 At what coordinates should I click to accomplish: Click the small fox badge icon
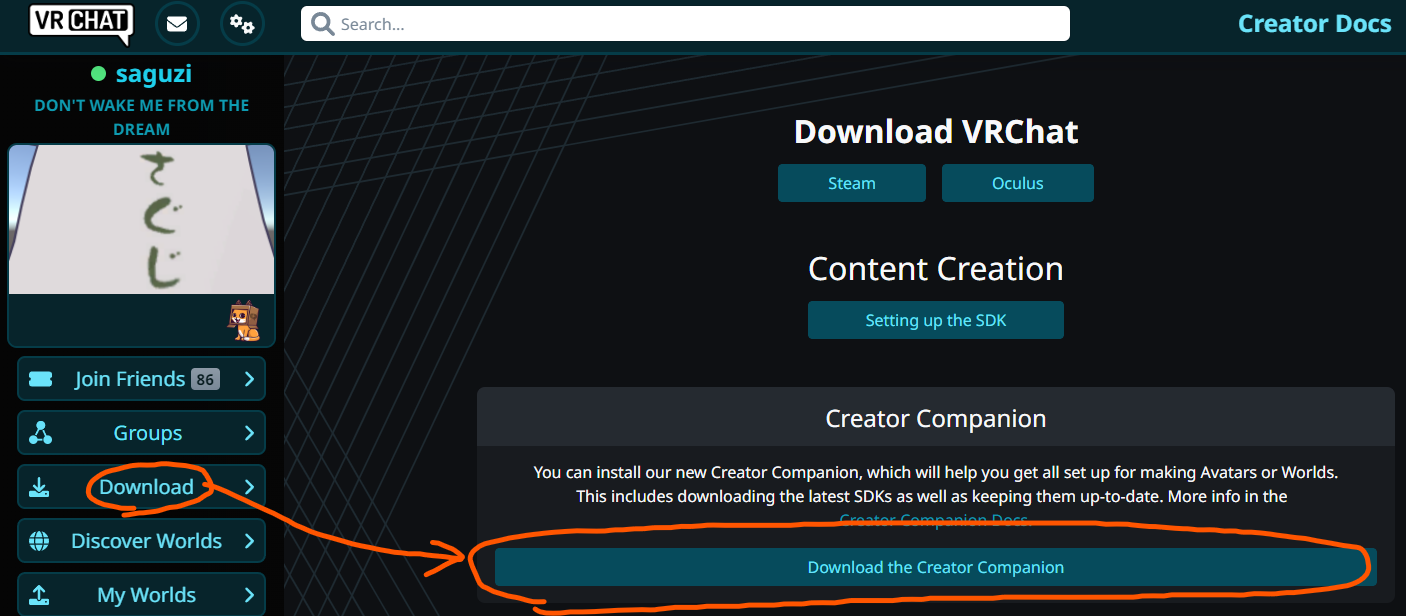click(x=245, y=320)
